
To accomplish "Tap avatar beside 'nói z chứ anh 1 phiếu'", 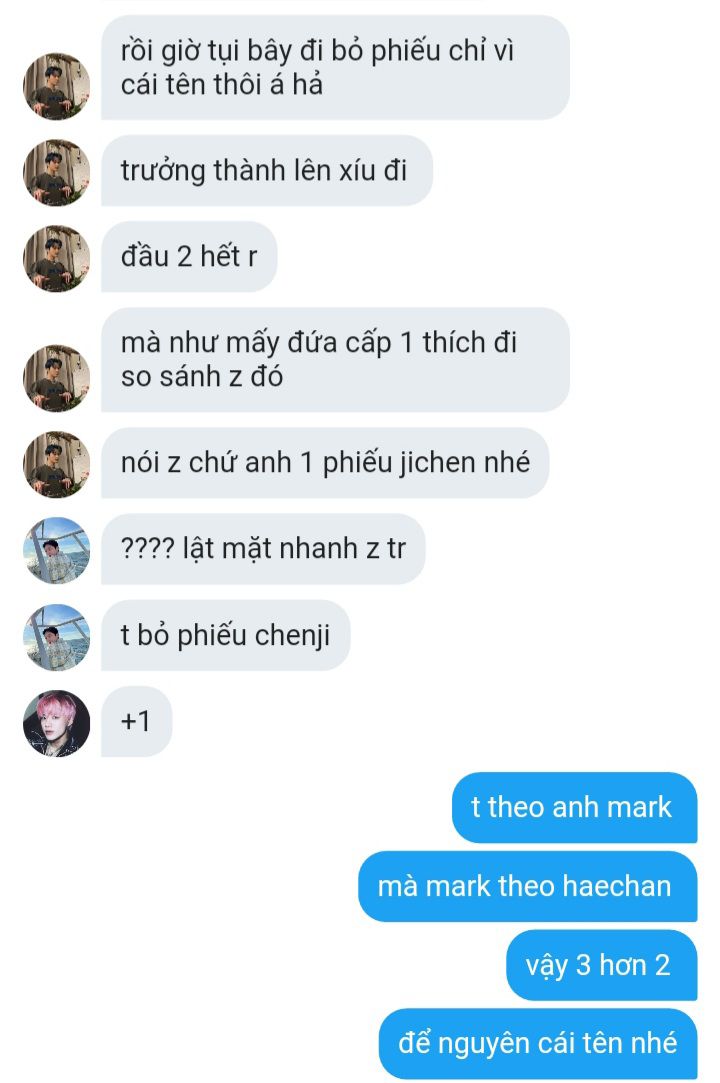I will coord(57,464).
